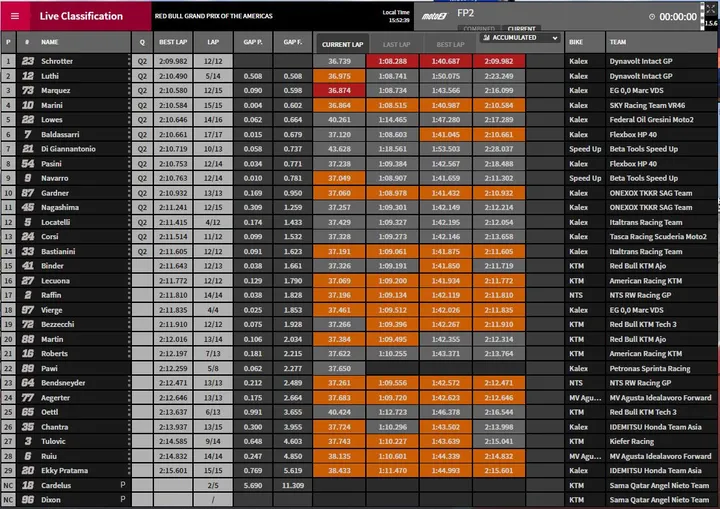Switch to the COMBINED session view

click(479, 28)
